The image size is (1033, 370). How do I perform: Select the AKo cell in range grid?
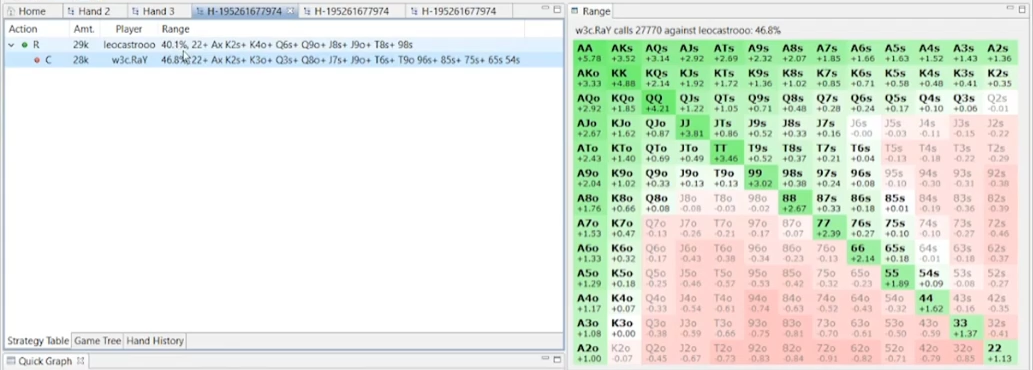point(590,78)
